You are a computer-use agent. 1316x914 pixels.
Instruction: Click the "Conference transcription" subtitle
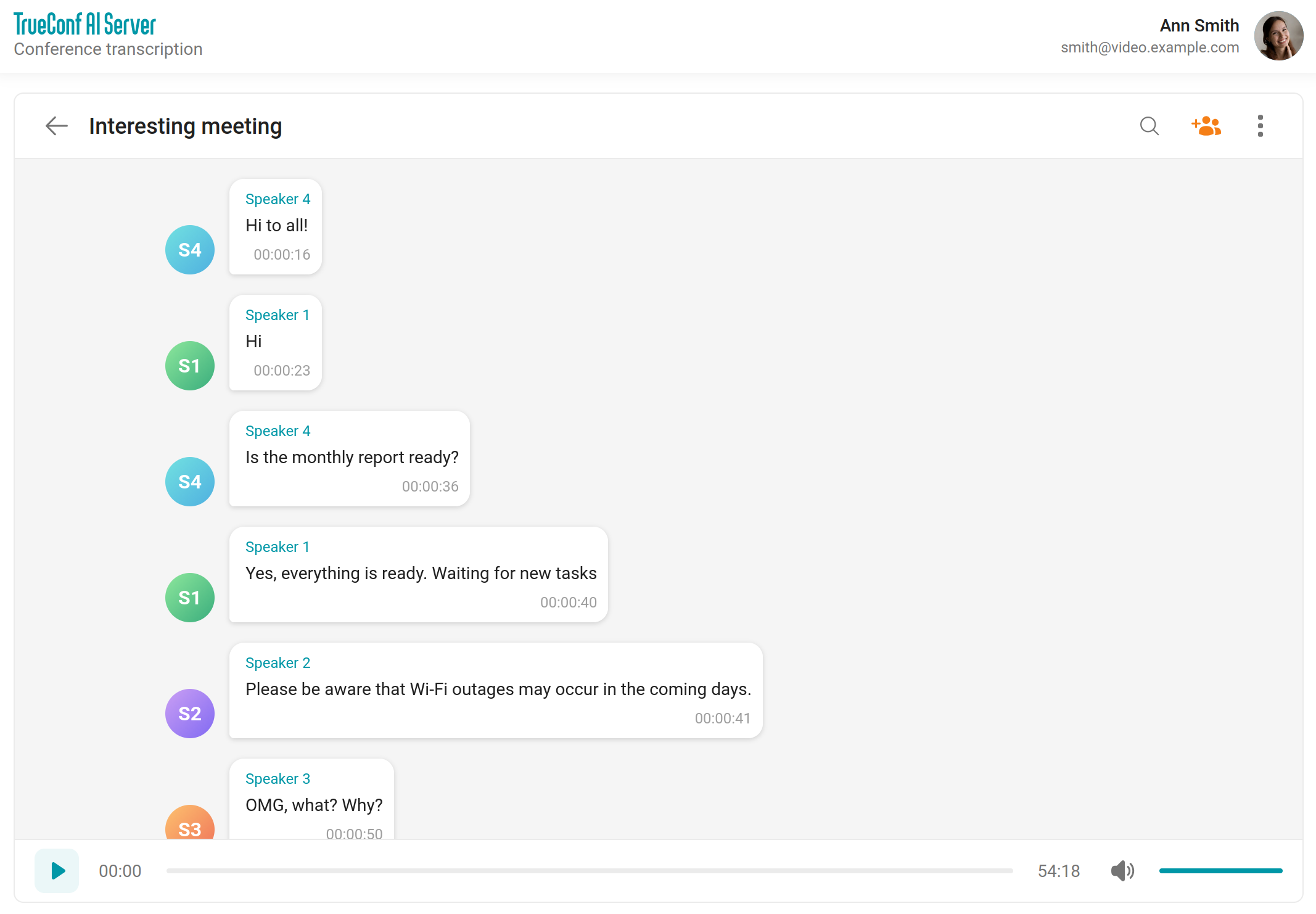[x=108, y=49]
